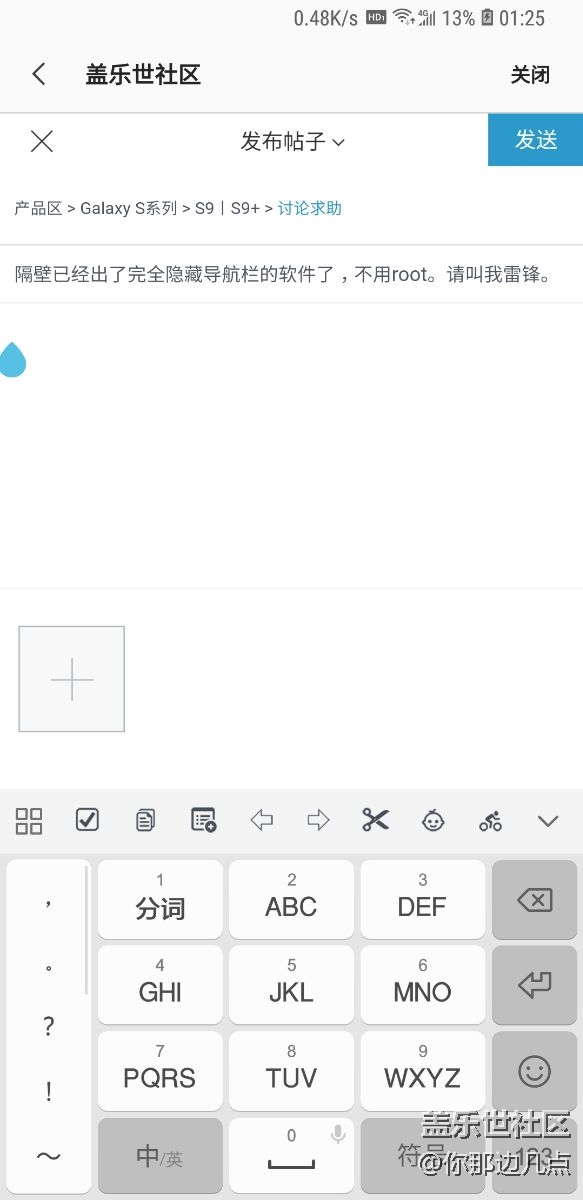The width and height of the screenshot is (583, 1200).
Task: Add an image via plus thumbnail box
Action: click(x=72, y=679)
